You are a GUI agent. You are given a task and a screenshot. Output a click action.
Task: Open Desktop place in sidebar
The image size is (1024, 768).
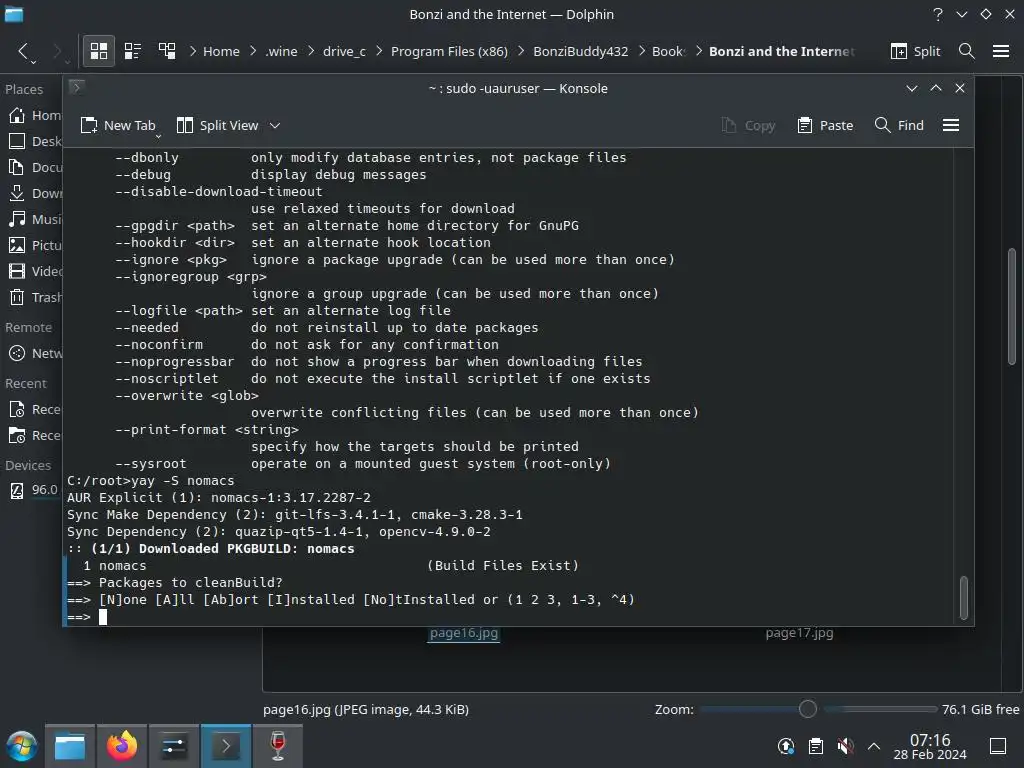(34, 141)
